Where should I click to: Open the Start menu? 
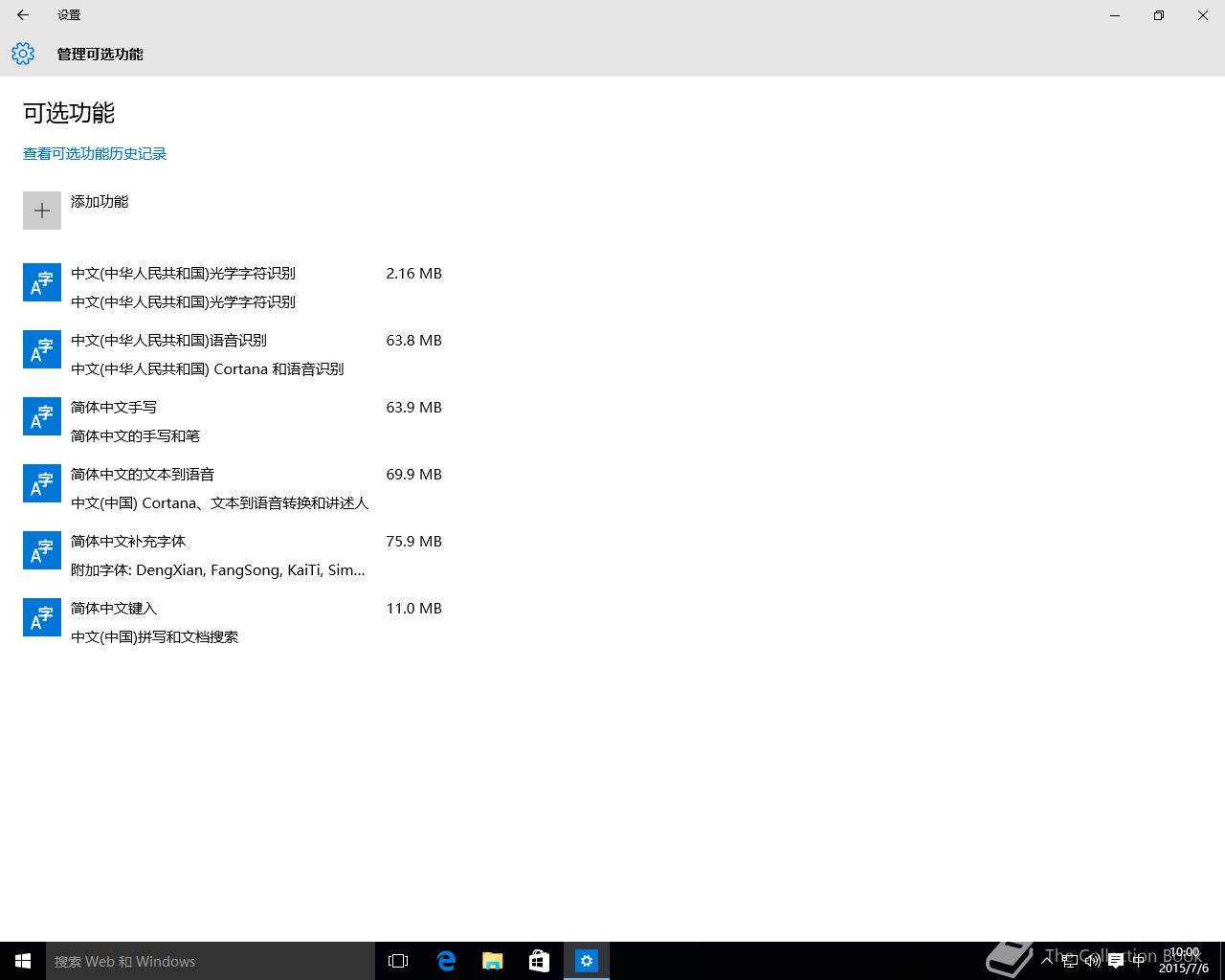click(x=21, y=961)
